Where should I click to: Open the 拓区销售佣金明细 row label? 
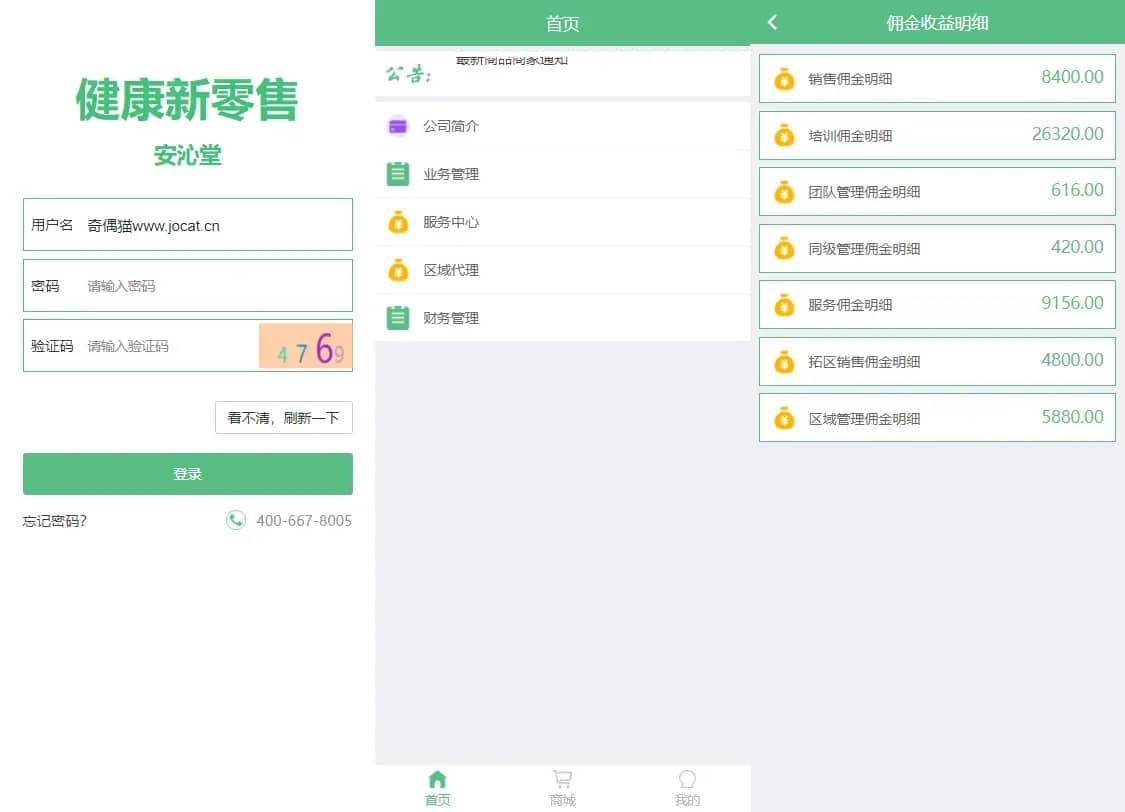pyautogui.click(x=865, y=362)
